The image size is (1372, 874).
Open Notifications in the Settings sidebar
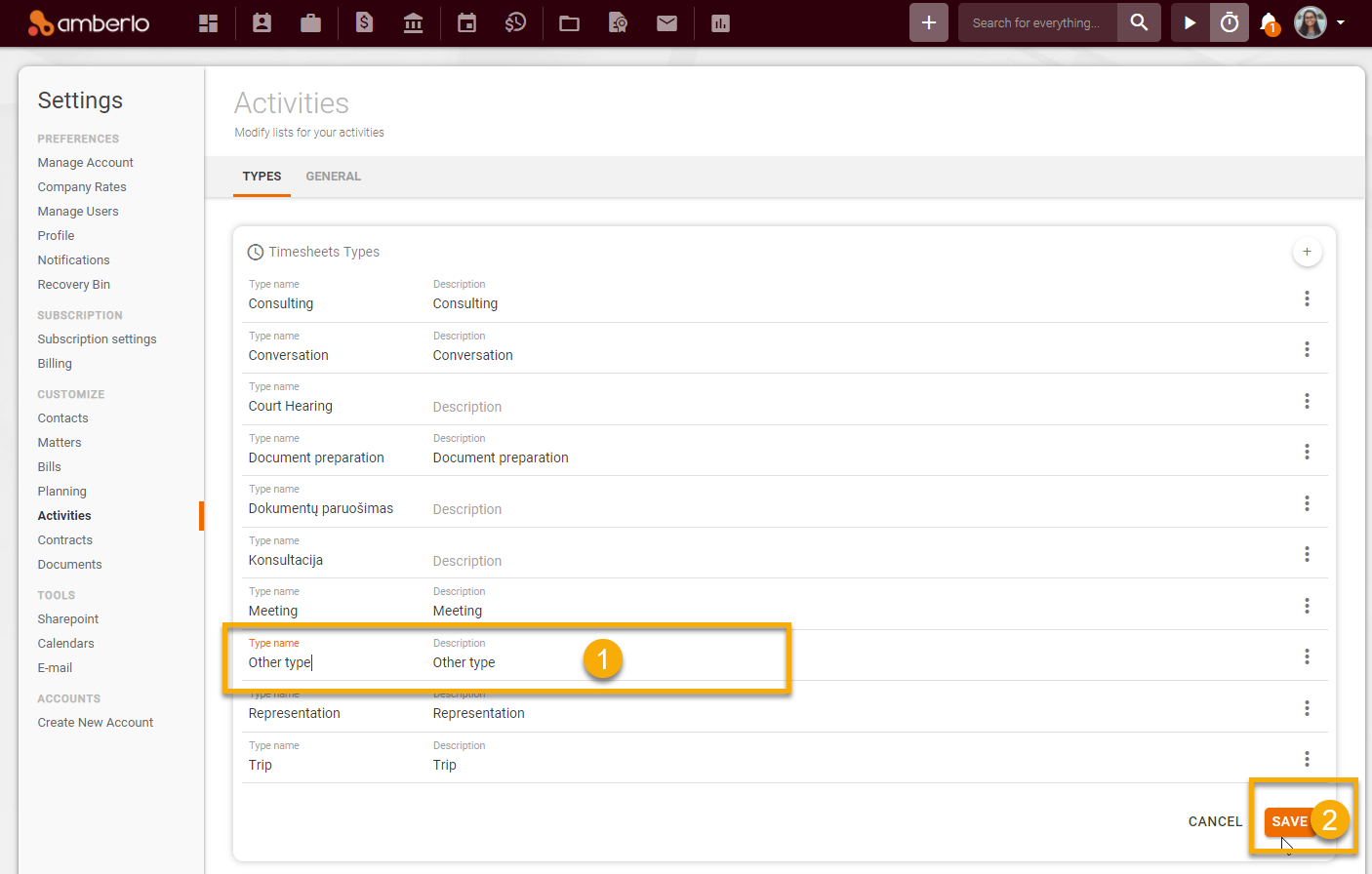click(73, 259)
